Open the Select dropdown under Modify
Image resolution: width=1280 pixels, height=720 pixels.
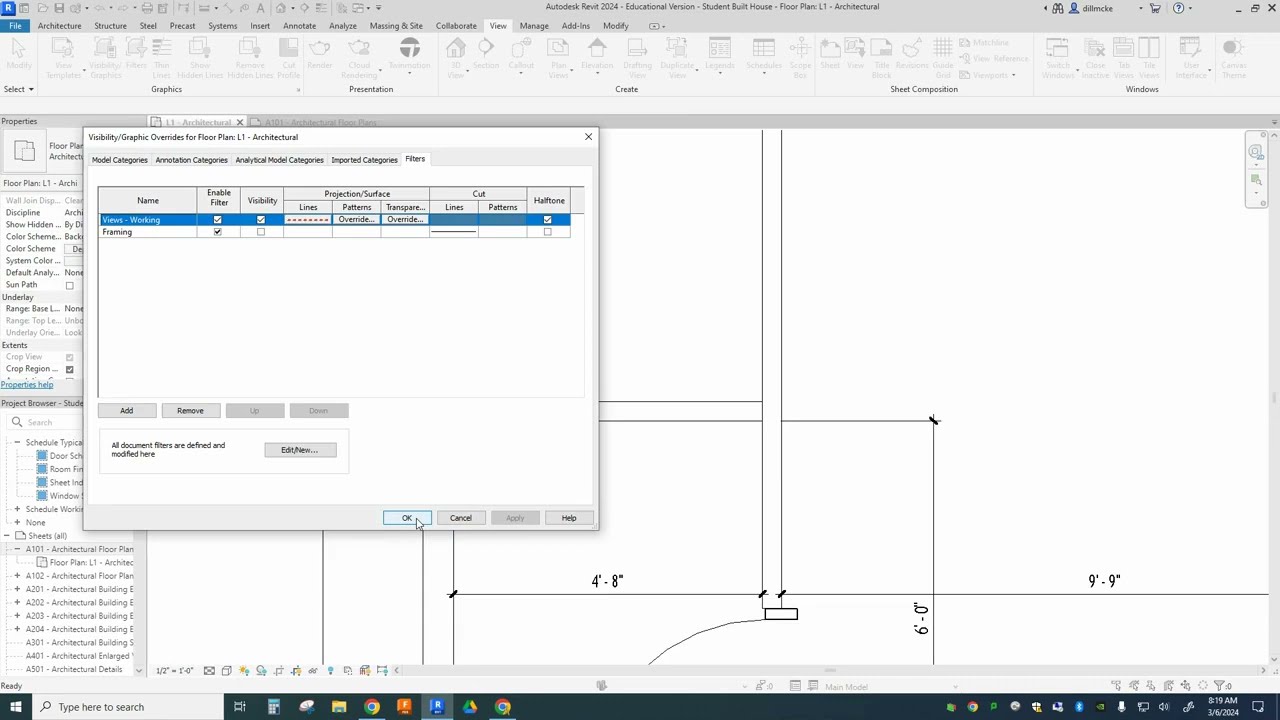coord(18,89)
